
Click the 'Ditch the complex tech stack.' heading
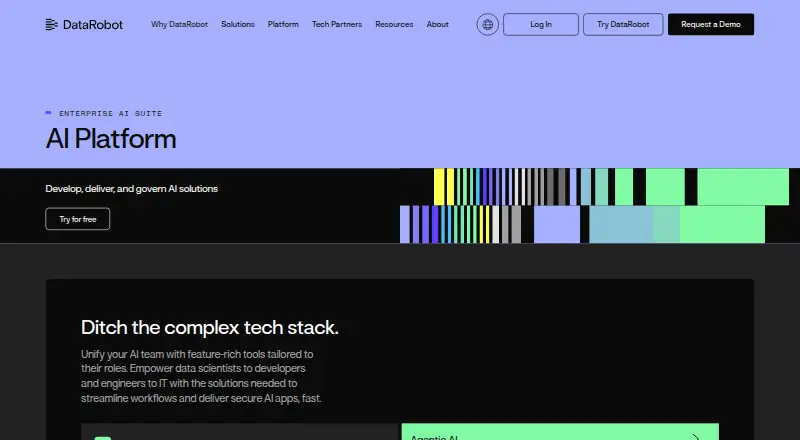point(210,327)
